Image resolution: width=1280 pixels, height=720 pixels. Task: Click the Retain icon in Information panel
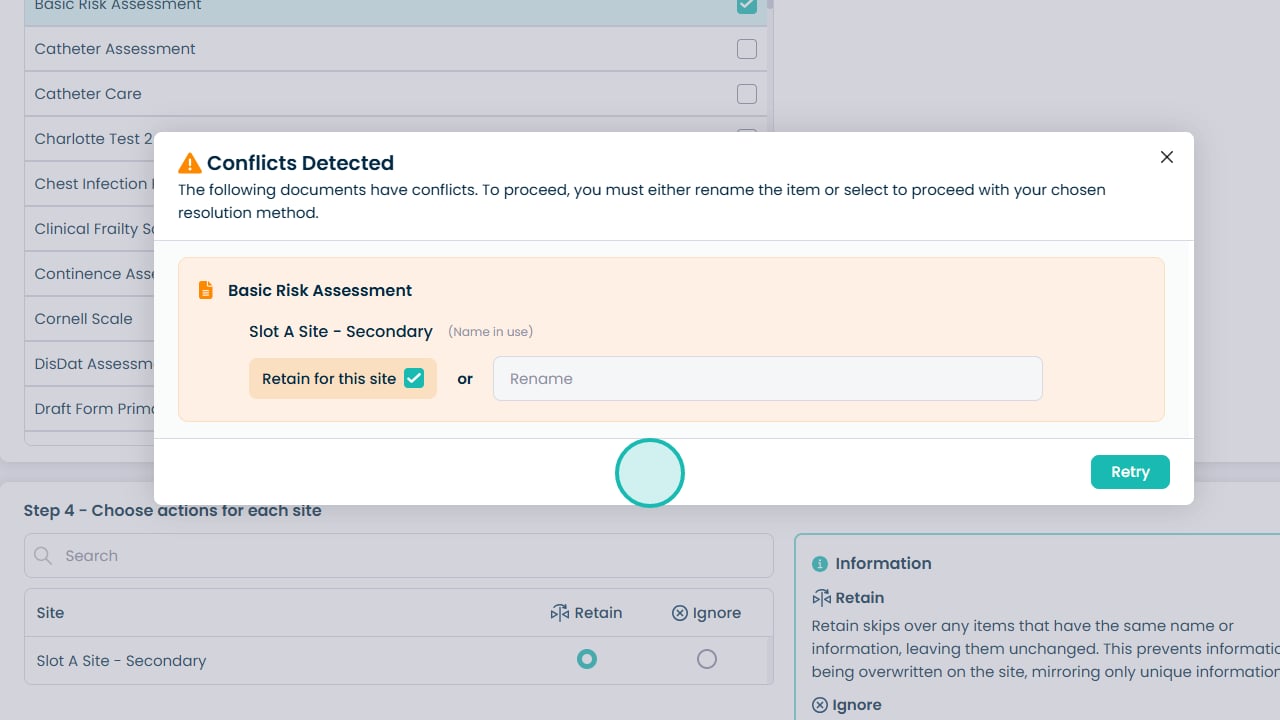821,598
